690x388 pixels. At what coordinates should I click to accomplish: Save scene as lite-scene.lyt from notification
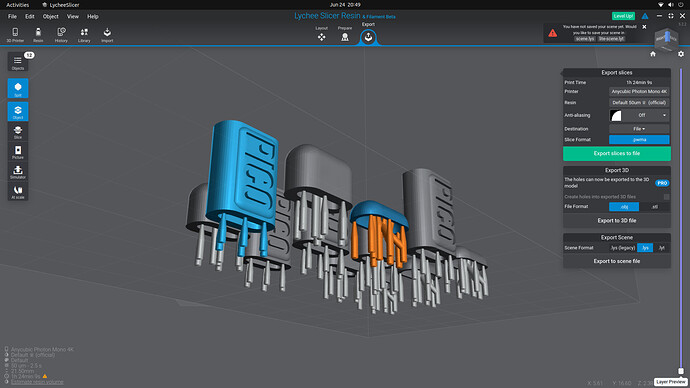611,39
